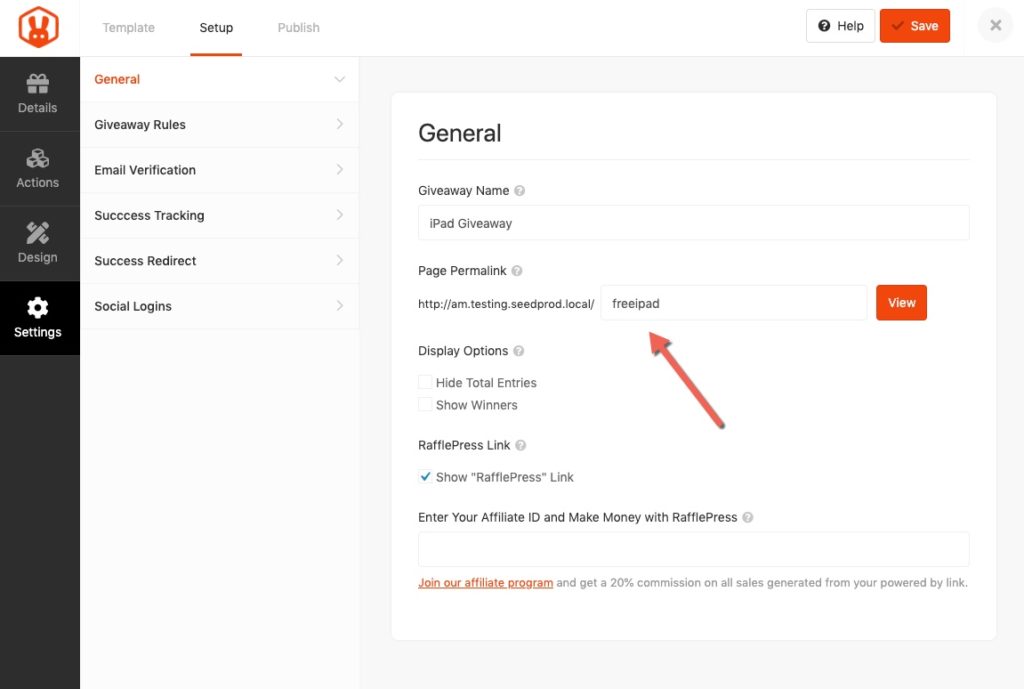Open the Help button
1024x689 pixels.
[840, 26]
